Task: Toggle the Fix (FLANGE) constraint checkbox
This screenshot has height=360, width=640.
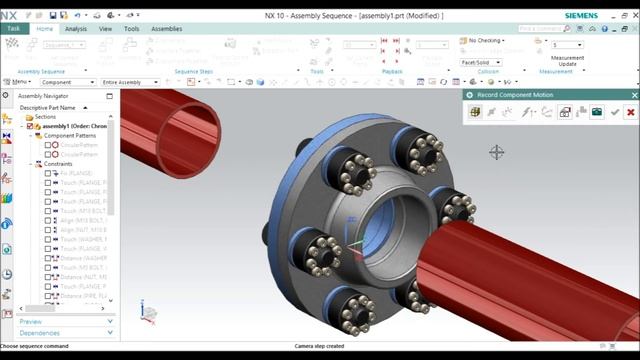Action: (x=48, y=173)
